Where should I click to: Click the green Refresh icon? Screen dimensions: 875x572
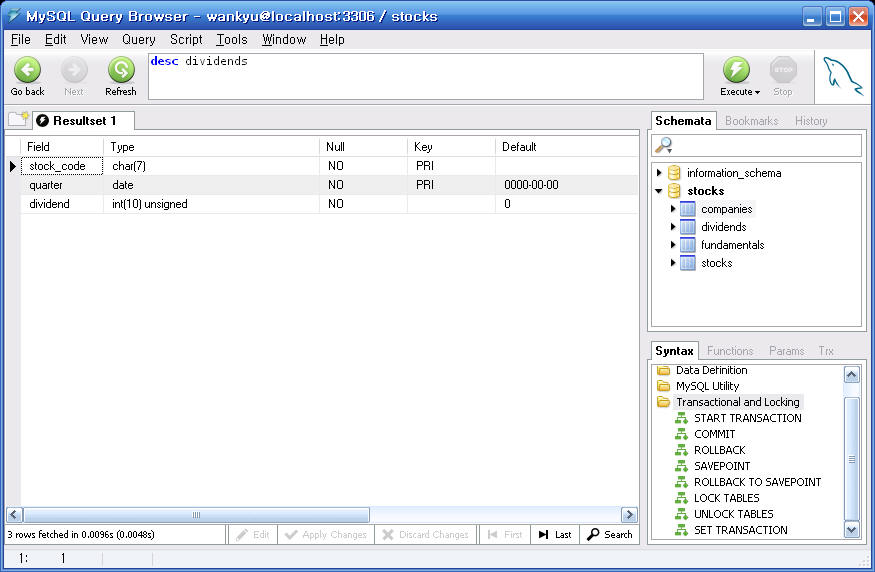click(121, 70)
